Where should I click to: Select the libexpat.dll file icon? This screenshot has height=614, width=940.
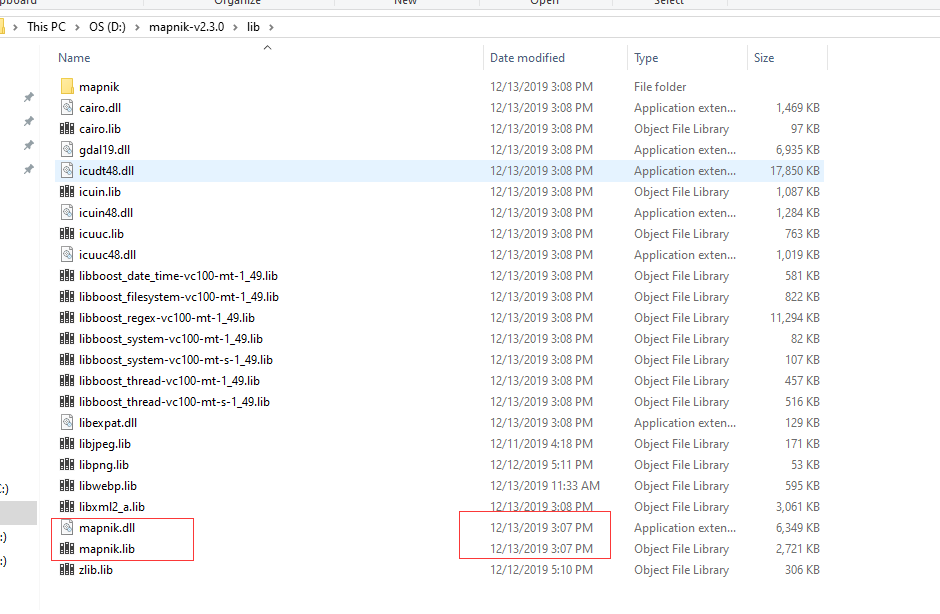click(65, 422)
